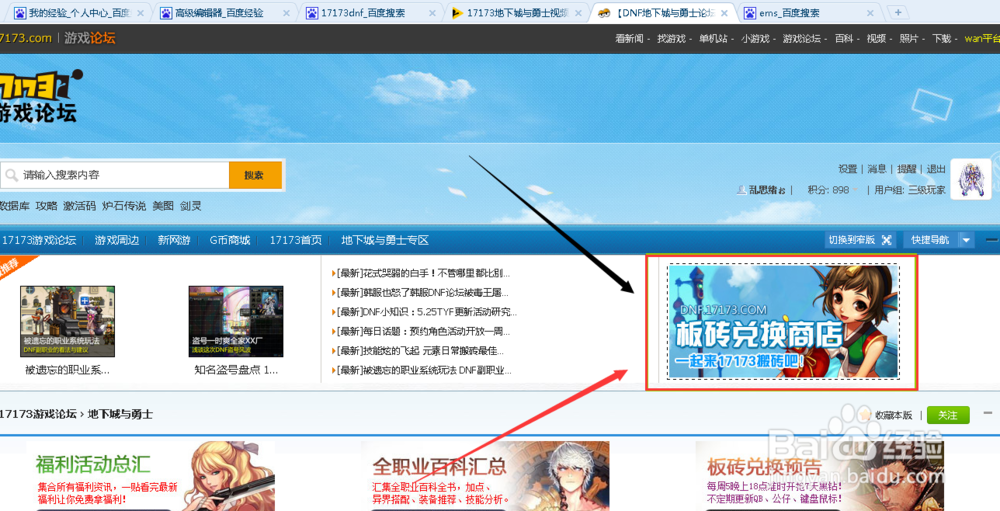The height and width of the screenshot is (511, 1000).
Task: Open the 板砖兑换预告 banner
Action: [820, 476]
